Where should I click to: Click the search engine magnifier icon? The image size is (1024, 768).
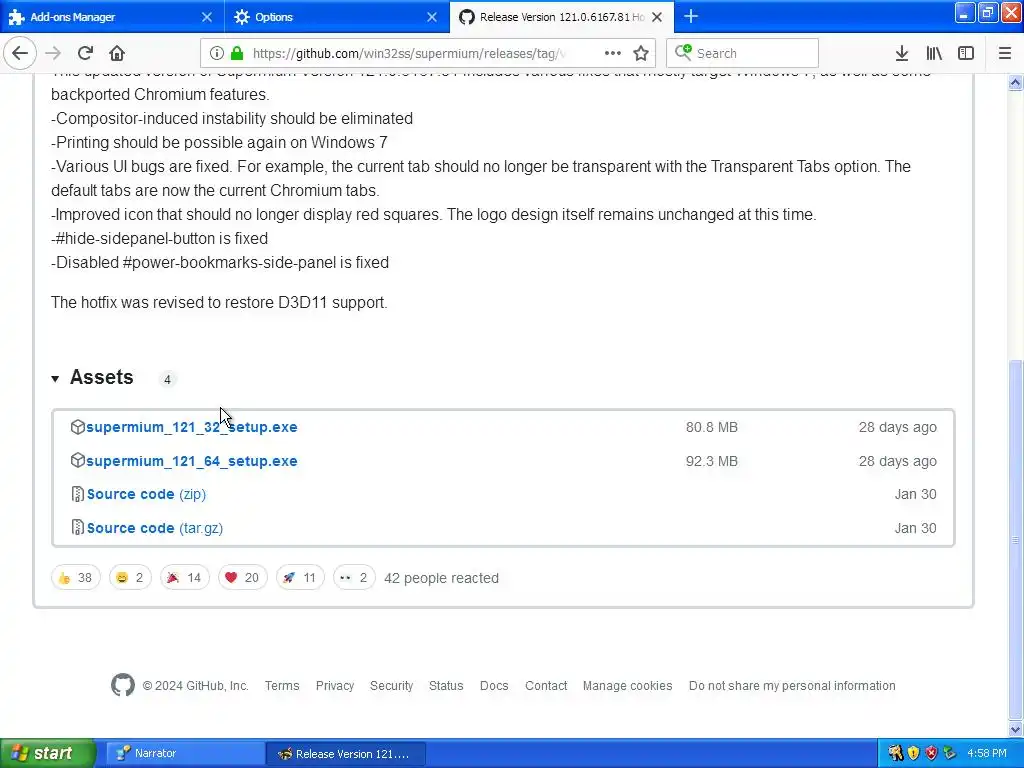point(683,52)
